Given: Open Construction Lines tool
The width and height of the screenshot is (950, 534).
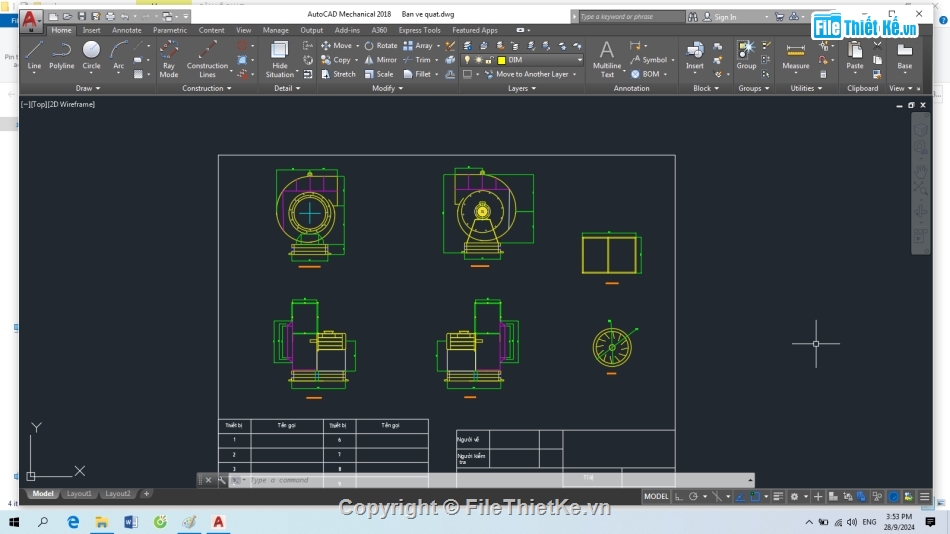Looking at the screenshot, I should 207,59.
